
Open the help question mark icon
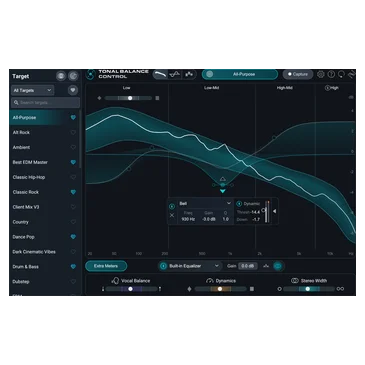point(331,74)
